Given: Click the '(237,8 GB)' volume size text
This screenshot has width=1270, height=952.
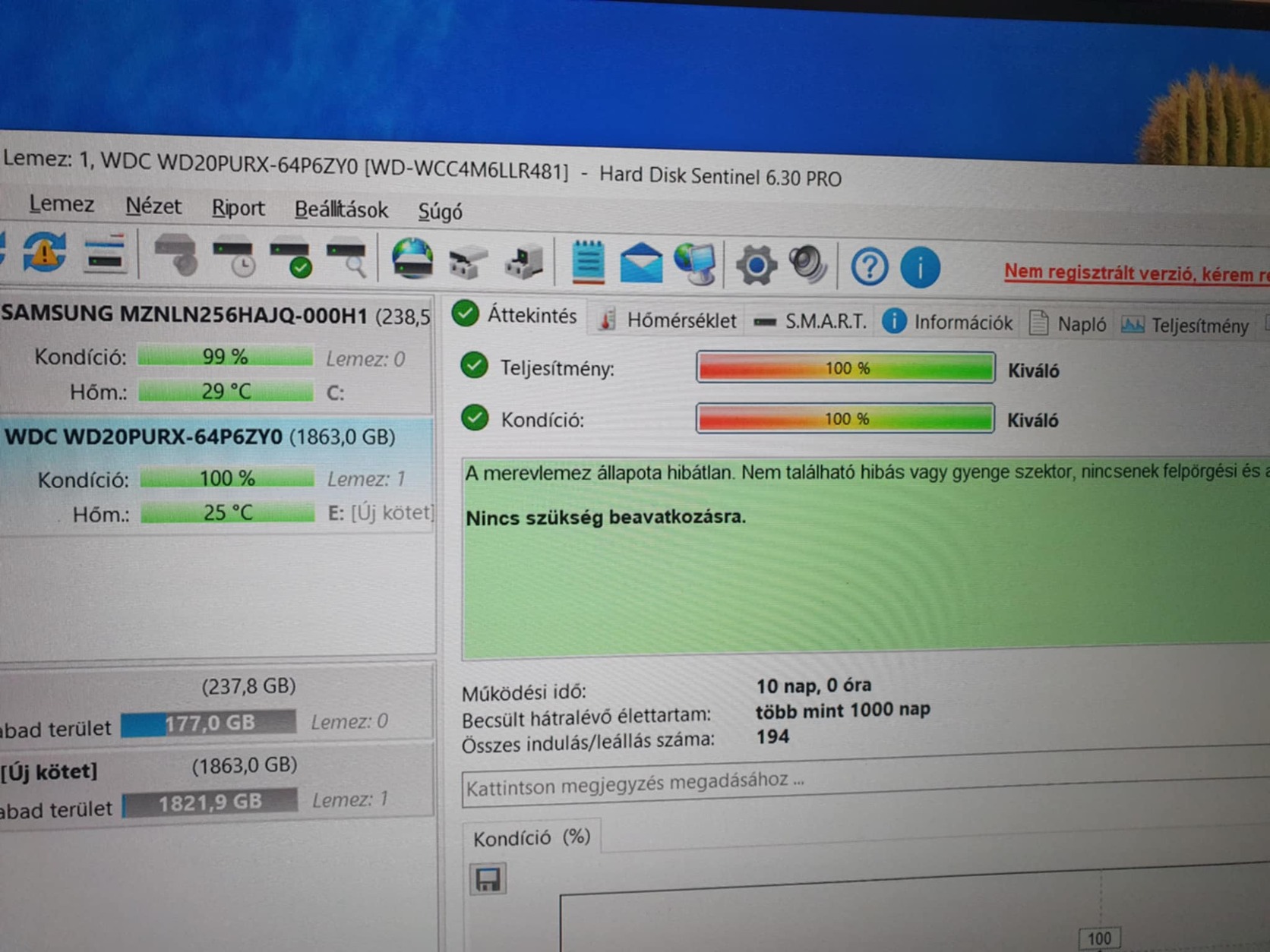Looking at the screenshot, I should pyautogui.click(x=248, y=686).
